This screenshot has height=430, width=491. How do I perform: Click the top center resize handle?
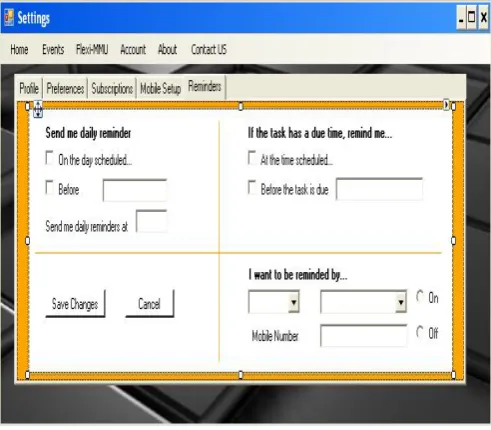(241, 106)
